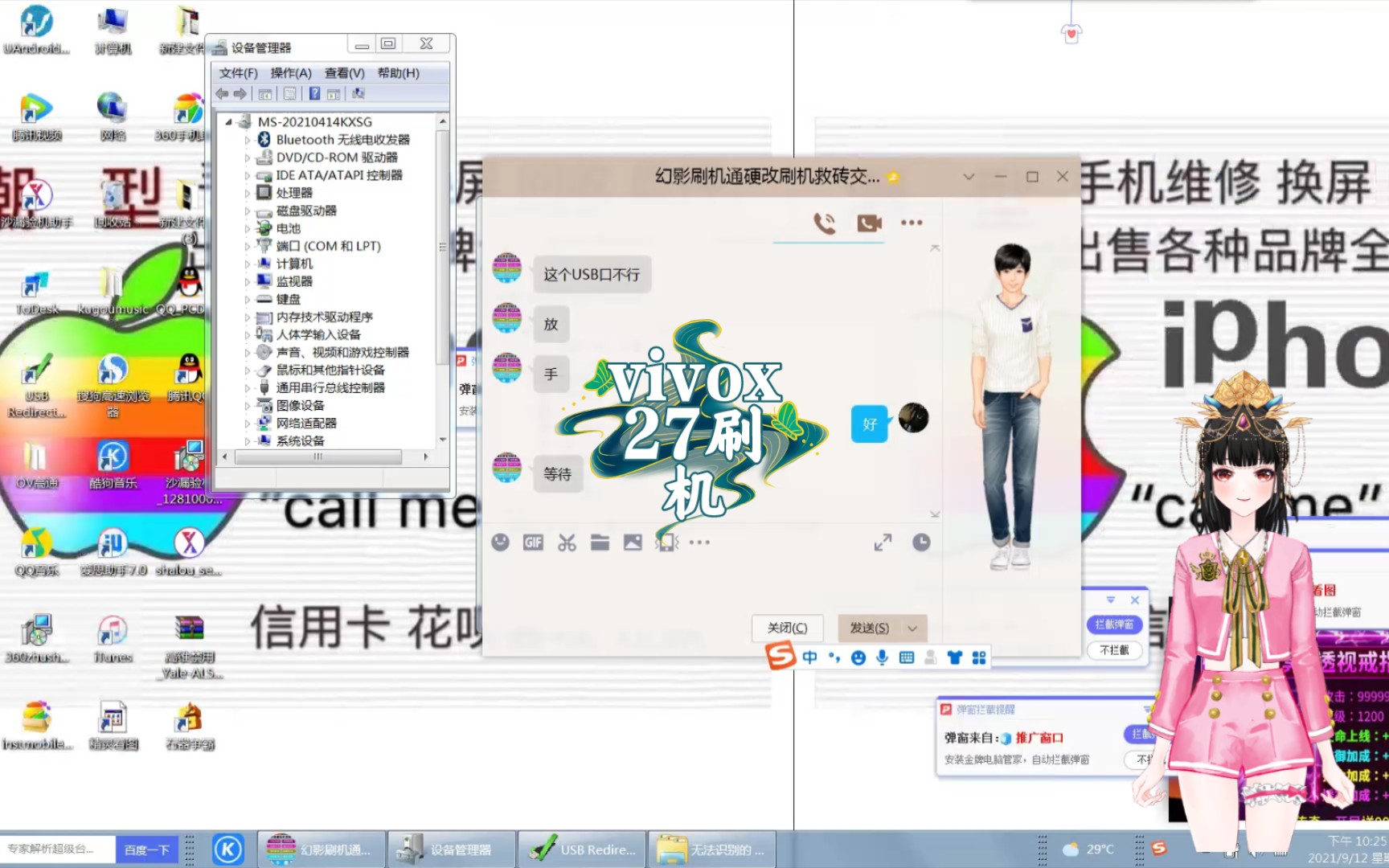Screen dimensions: 1389x868
Task: Start a voice call in the QQ chat
Action: coord(824,223)
